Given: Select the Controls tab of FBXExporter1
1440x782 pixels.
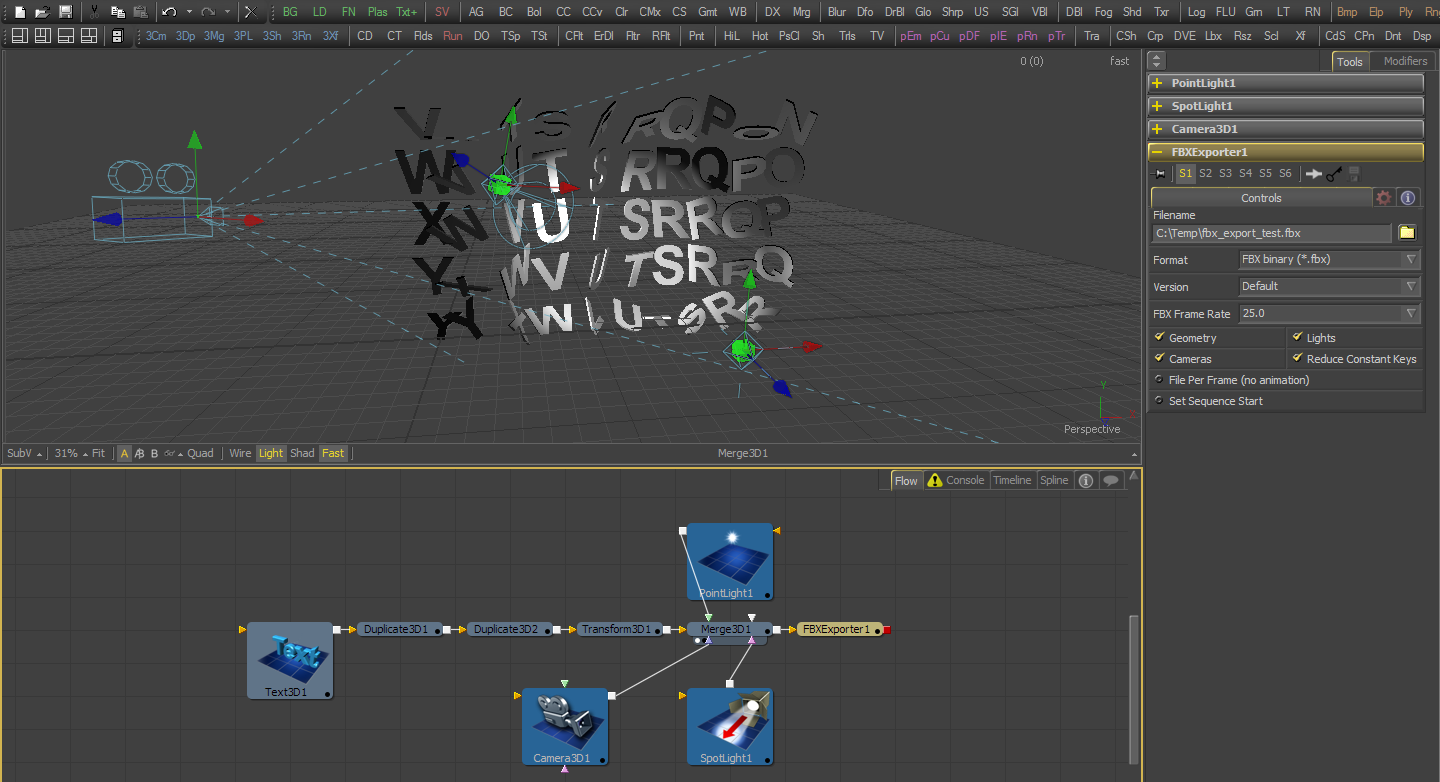Looking at the screenshot, I should click(x=1261, y=197).
